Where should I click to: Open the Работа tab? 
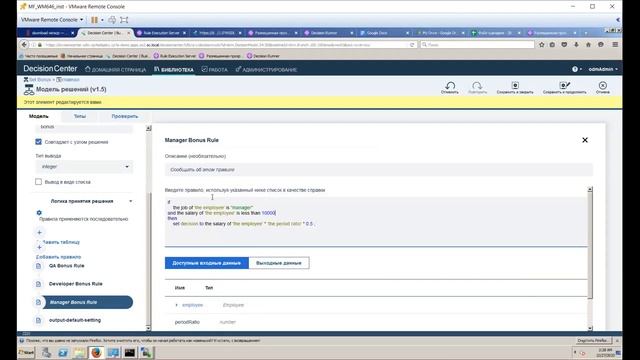coord(215,70)
